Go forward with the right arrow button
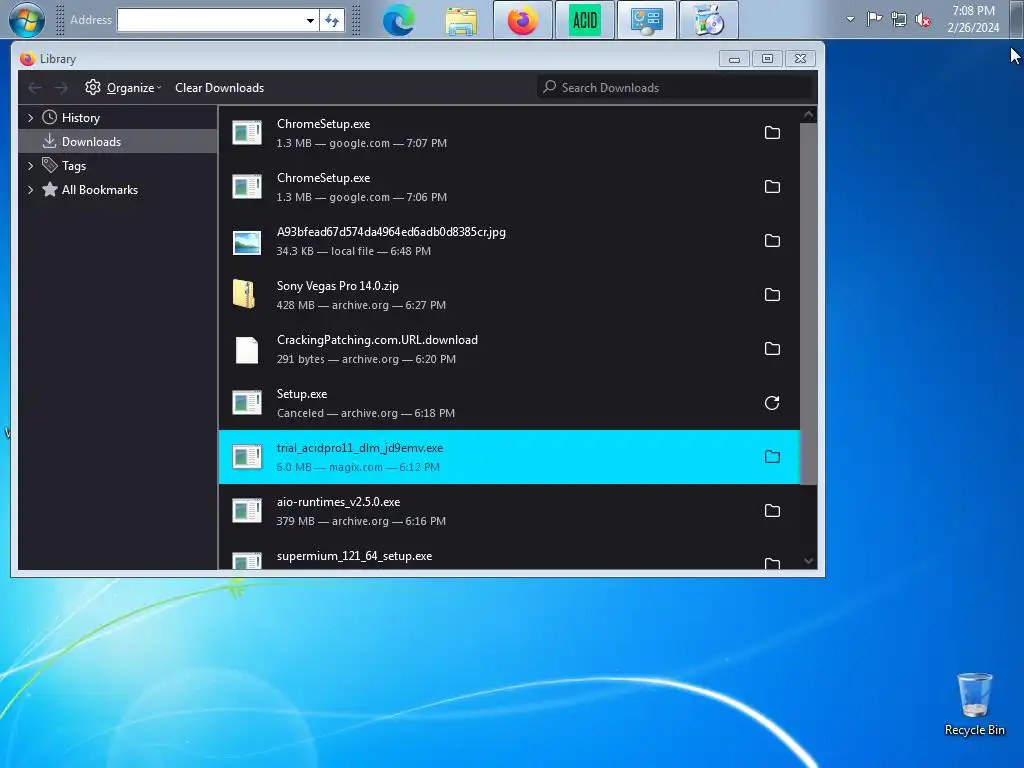 pyautogui.click(x=61, y=88)
